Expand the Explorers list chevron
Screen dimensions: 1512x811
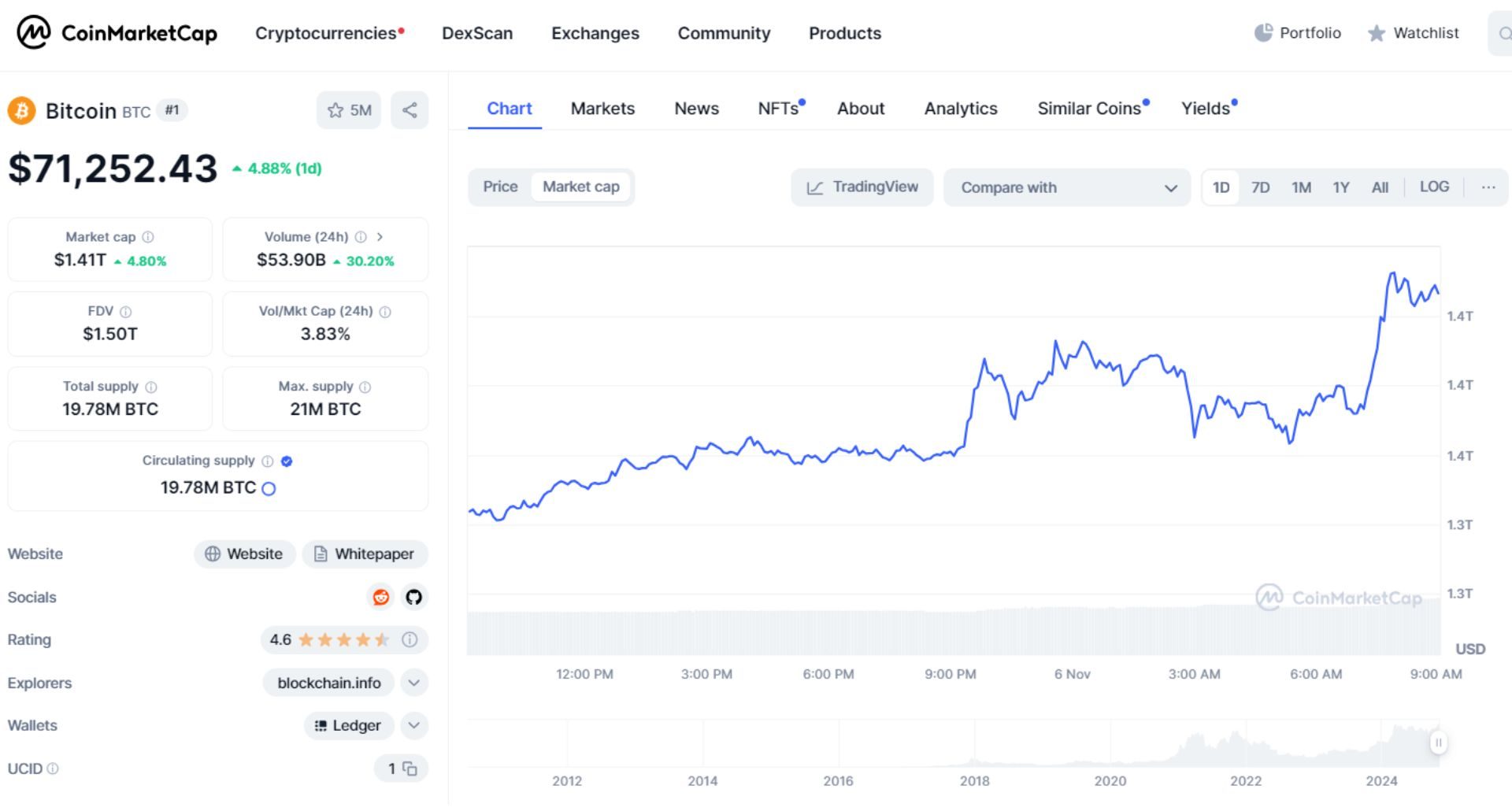point(413,683)
